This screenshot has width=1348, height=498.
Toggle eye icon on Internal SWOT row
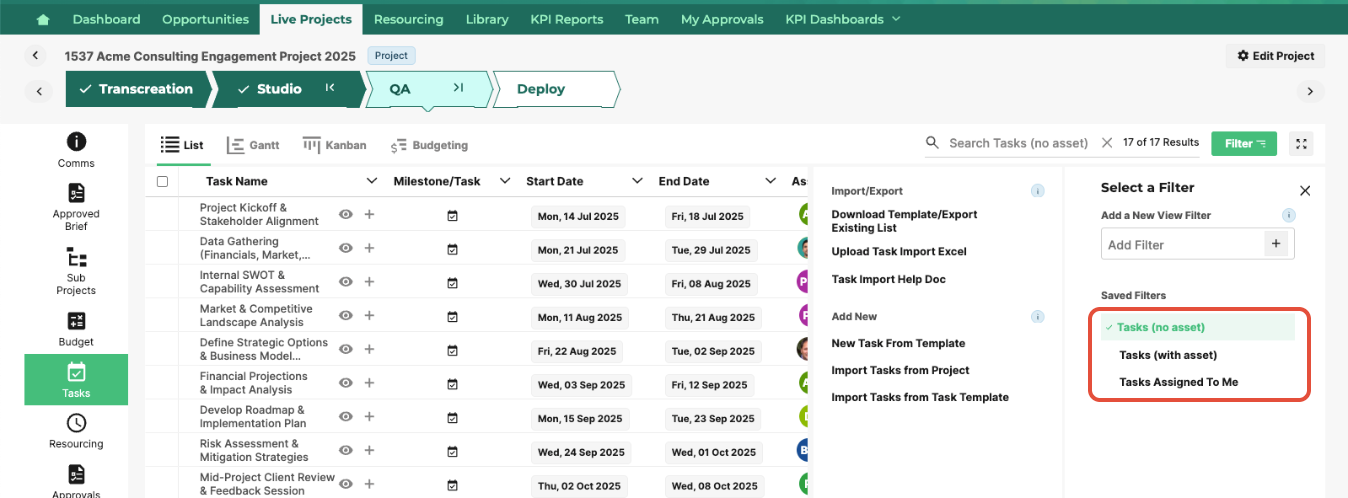point(346,282)
